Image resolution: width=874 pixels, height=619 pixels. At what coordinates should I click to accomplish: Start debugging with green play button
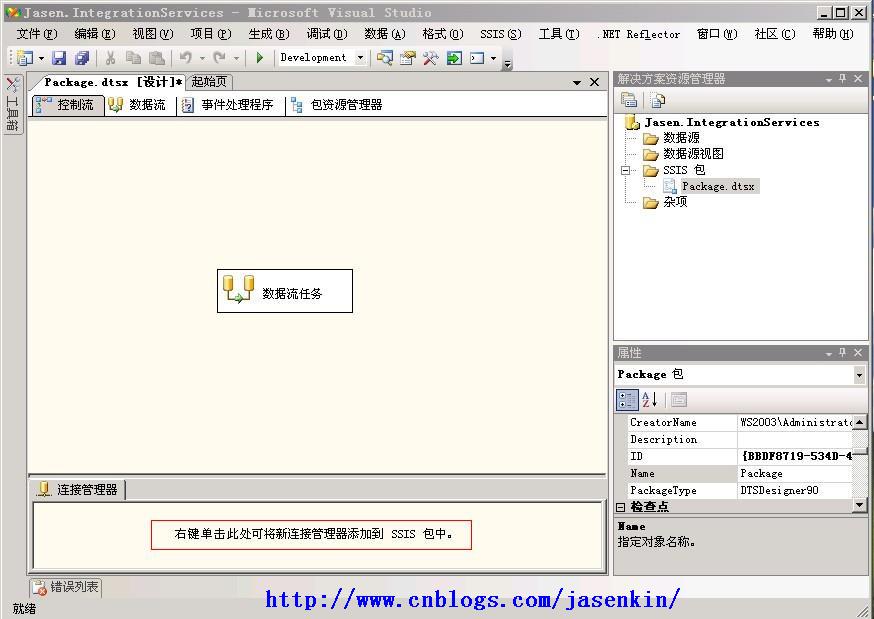(x=259, y=57)
